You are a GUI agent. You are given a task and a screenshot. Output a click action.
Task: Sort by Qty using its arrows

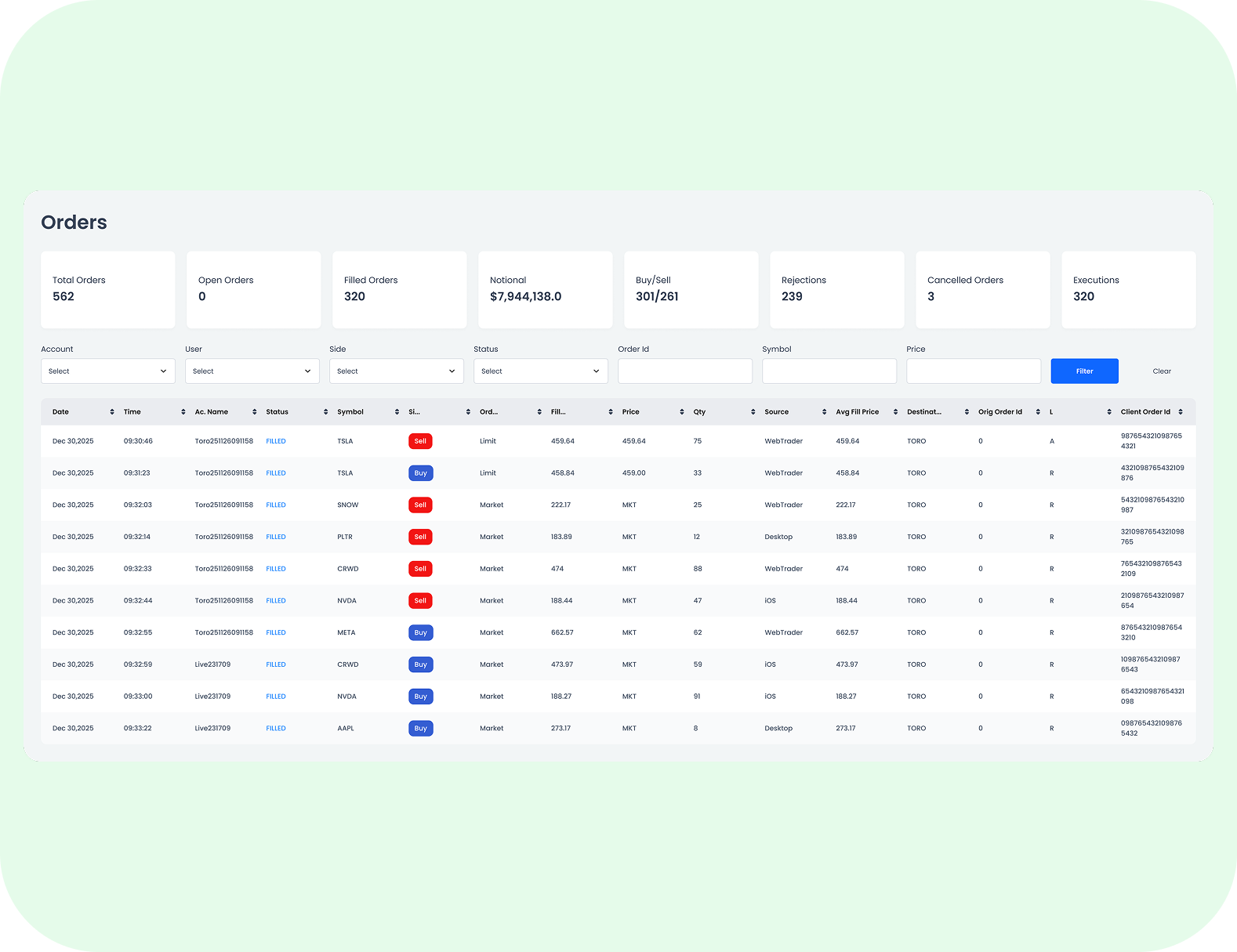pos(753,412)
